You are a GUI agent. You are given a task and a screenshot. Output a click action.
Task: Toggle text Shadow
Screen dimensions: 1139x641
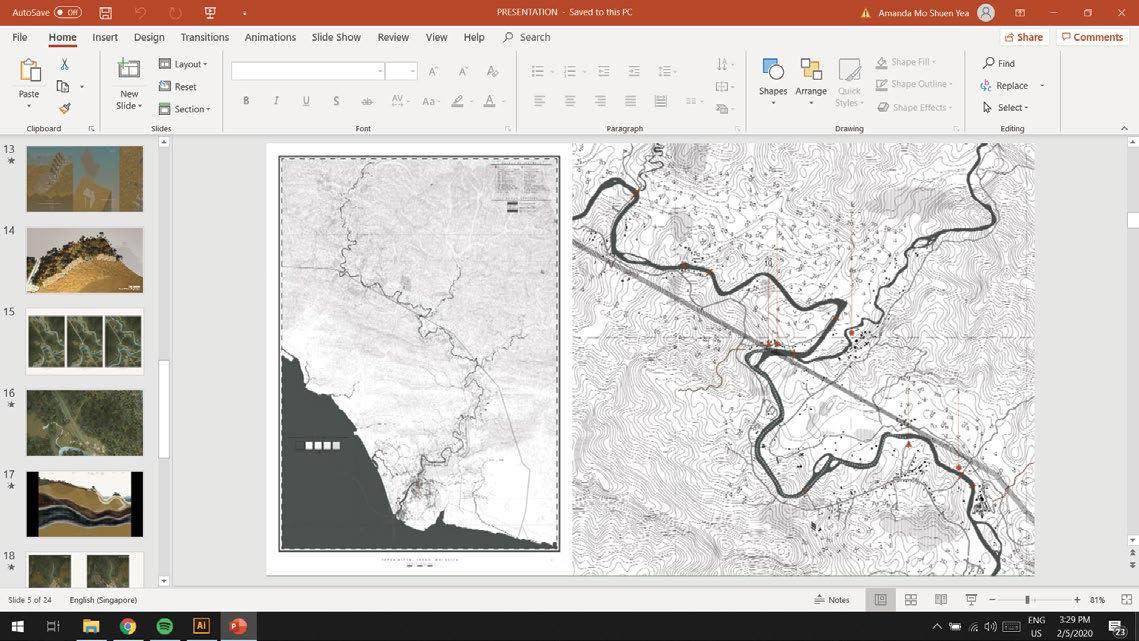[x=336, y=101]
